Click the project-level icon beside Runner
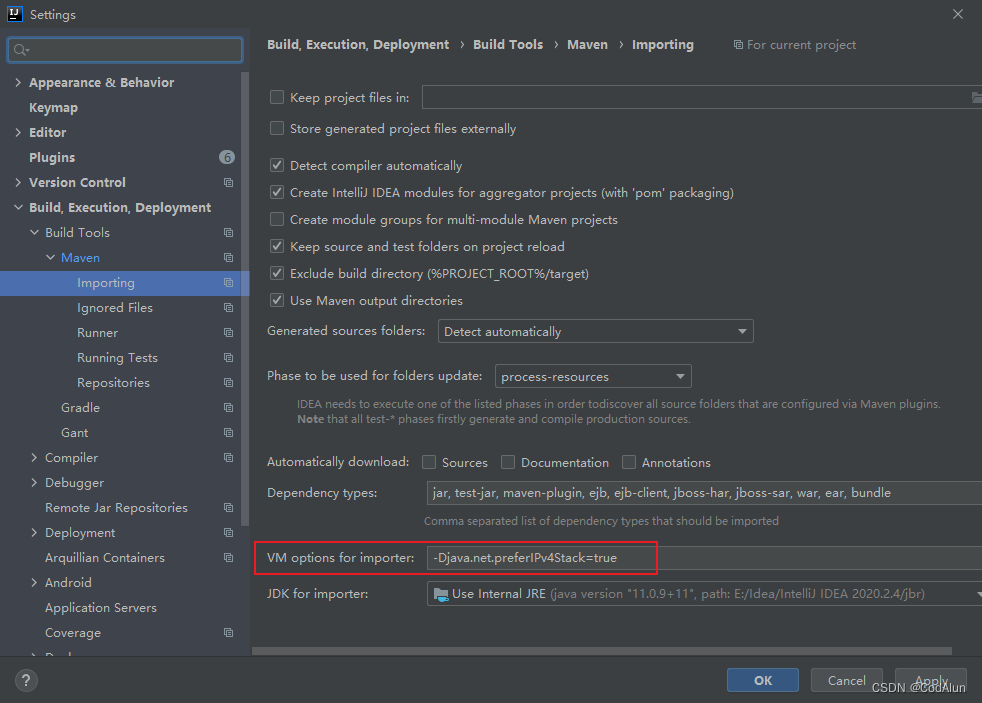 (x=229, y=333)
